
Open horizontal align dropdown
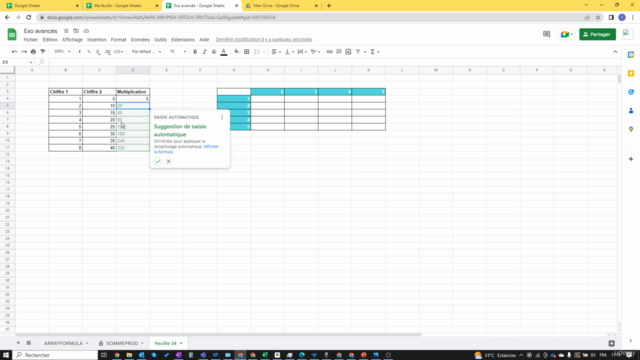click(x=276, y=52)
